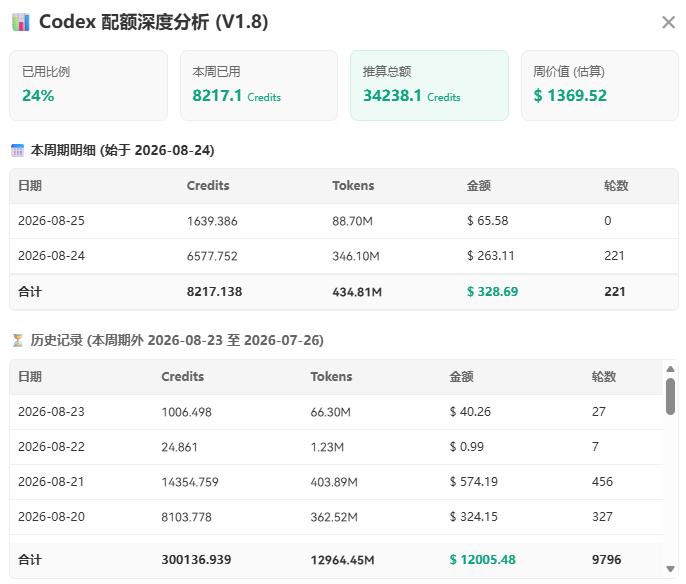Click the 8103.778 credits value
This screenshot has width=686, height=584.
point(186,517)
